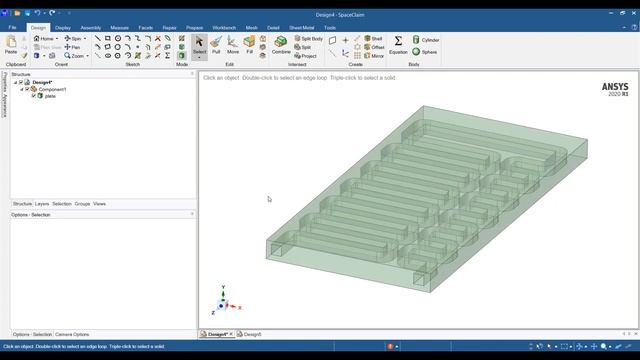Open the red error indicator dropdown in status bar

[x=397, y=347]
